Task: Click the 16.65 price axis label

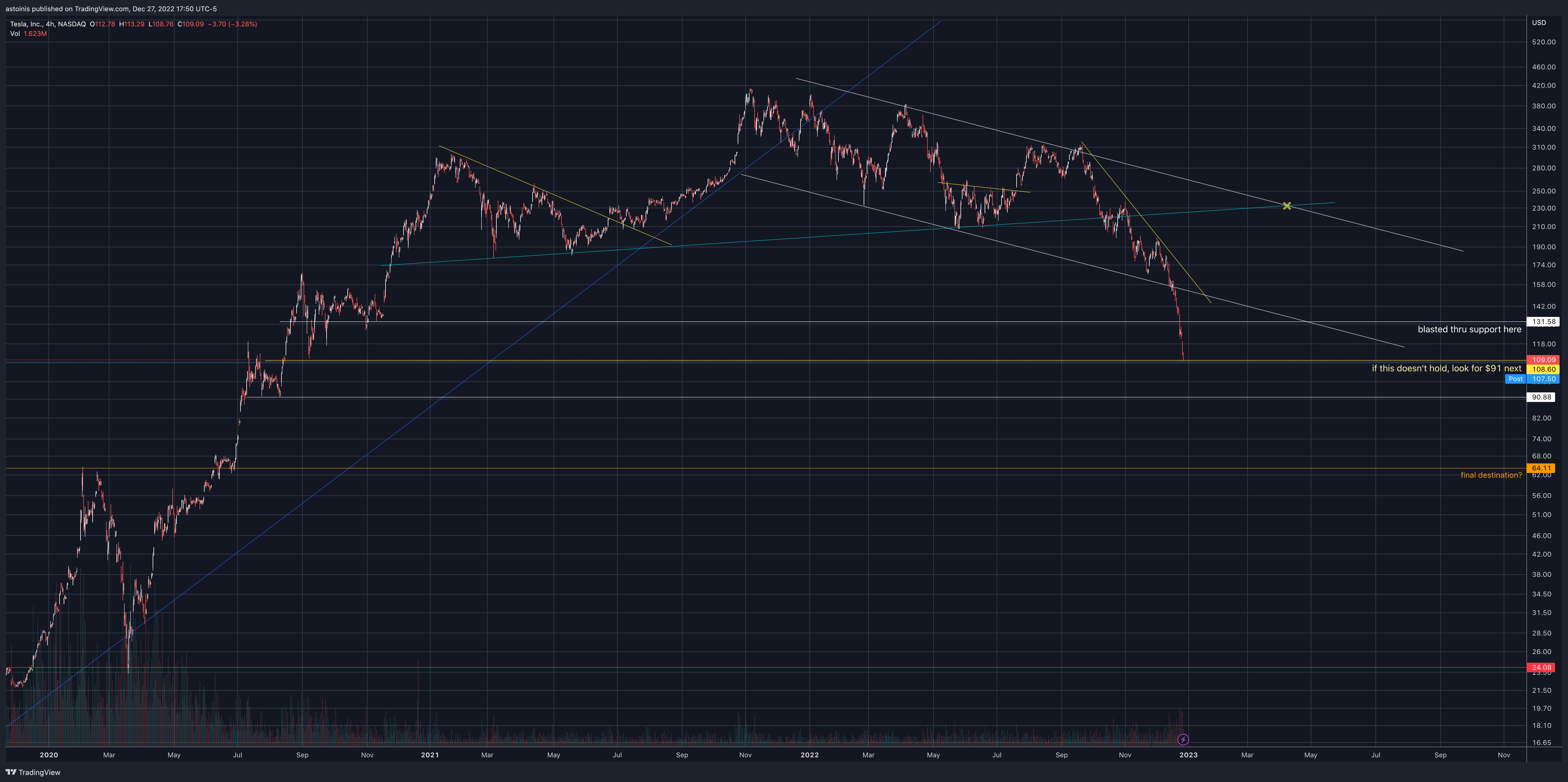Action: (x=1542, y=742)
